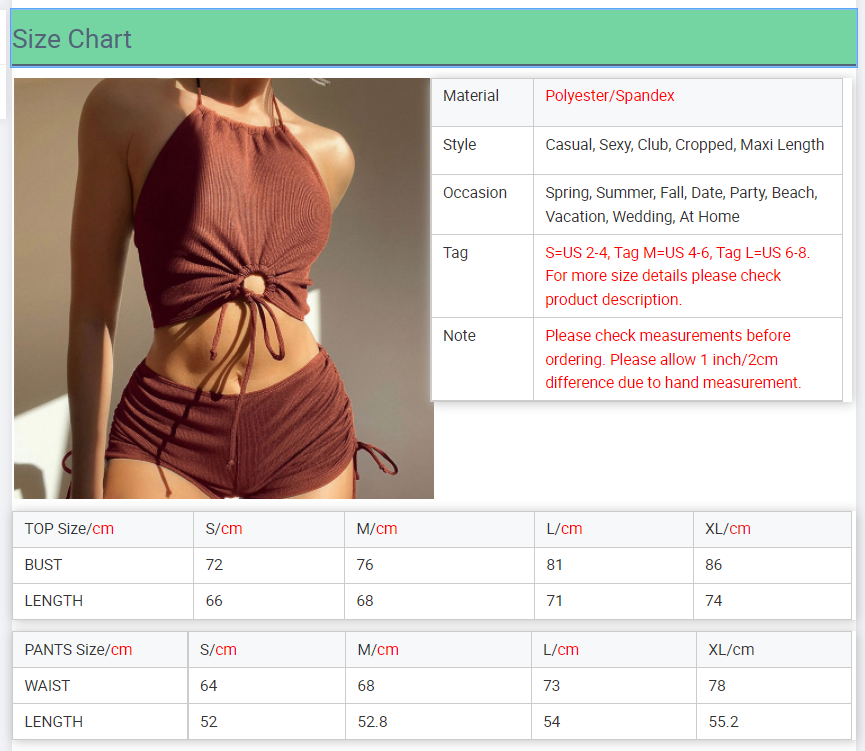Click waist value 73 for size L
Viewport: 865px width, 751px height.
[x=552, y=686]
